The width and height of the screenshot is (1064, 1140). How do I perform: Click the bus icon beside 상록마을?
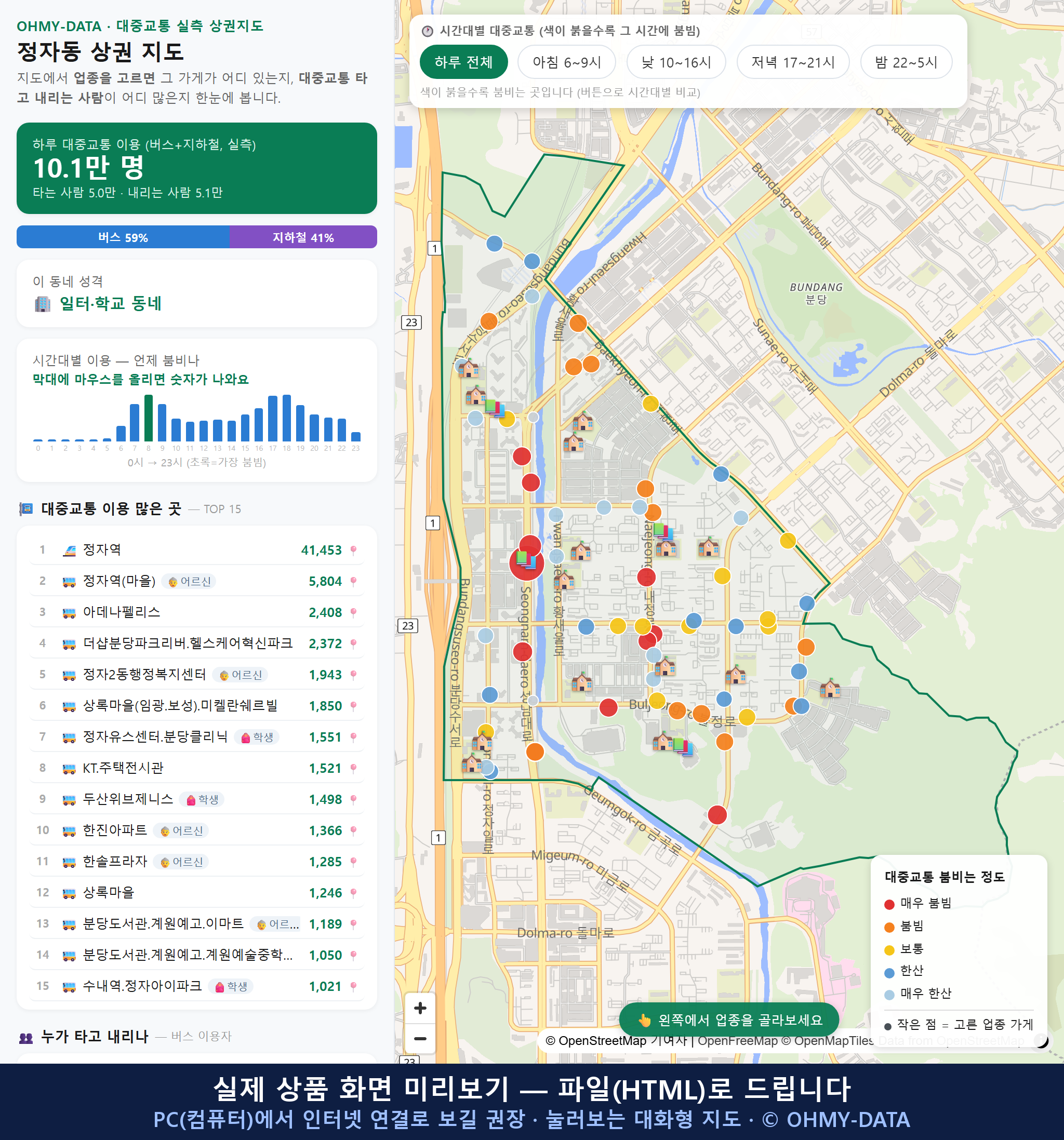click(x=69, y=893)
